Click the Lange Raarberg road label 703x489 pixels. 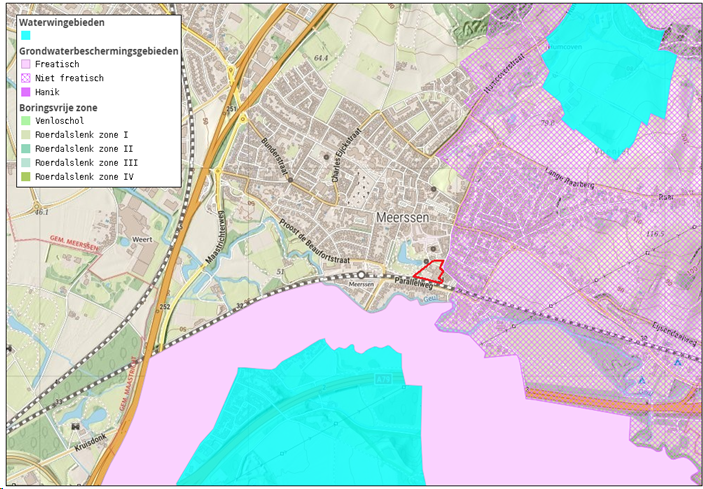[x=569, y=178]
